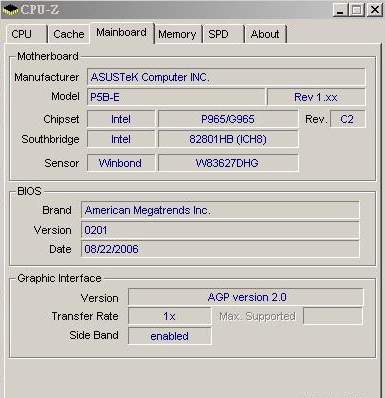Select the Mainboard tab
This screenshot has height=398, width=385.
[122, 33]
